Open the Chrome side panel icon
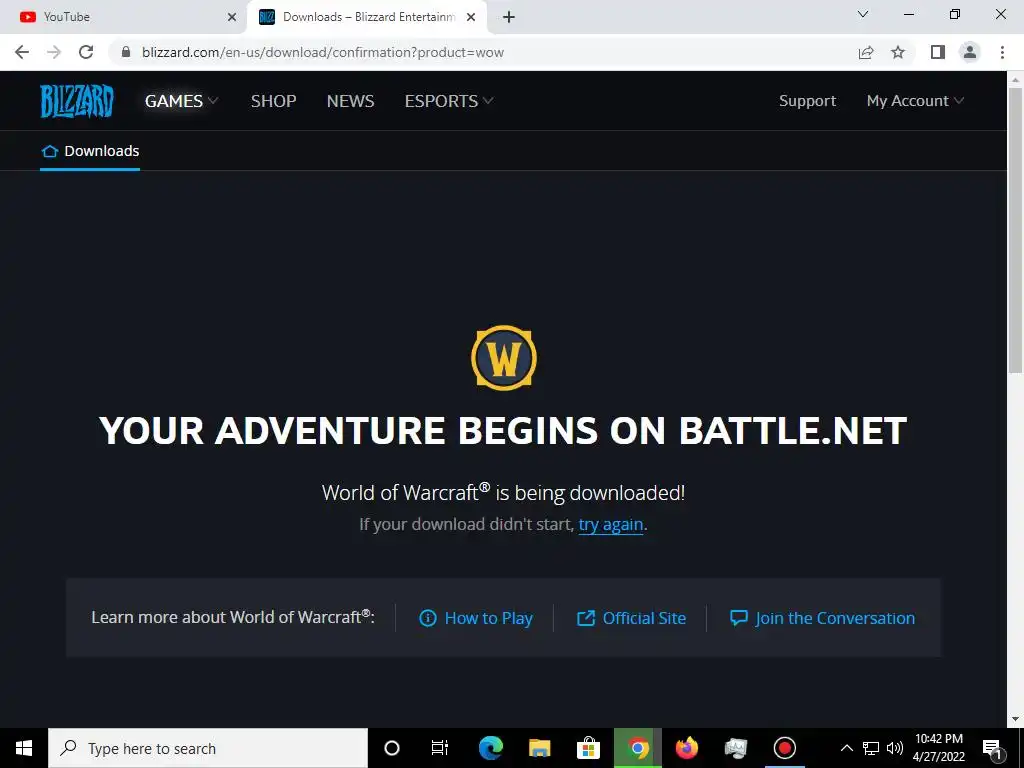The image size is (1024, 768). click(938, 52)
